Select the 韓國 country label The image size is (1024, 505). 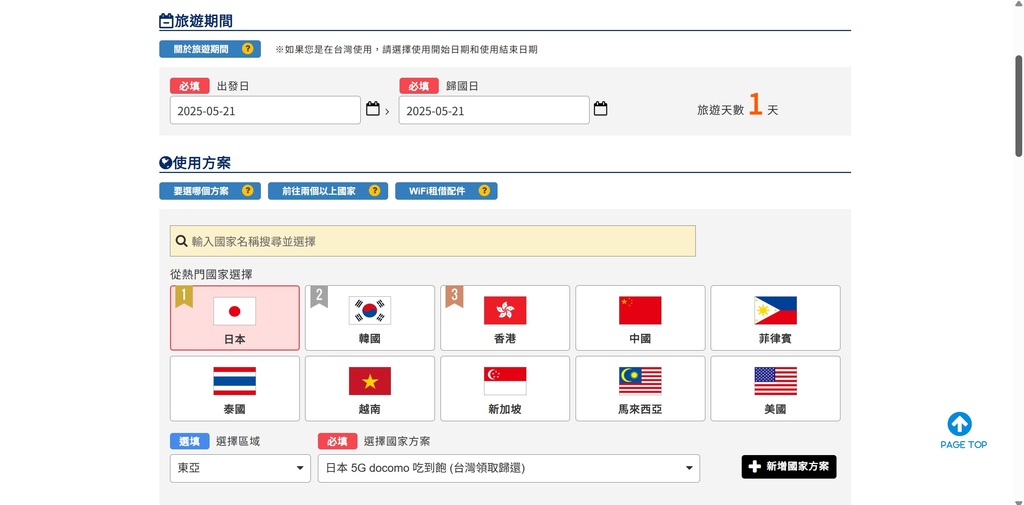[x=370, y=339]
